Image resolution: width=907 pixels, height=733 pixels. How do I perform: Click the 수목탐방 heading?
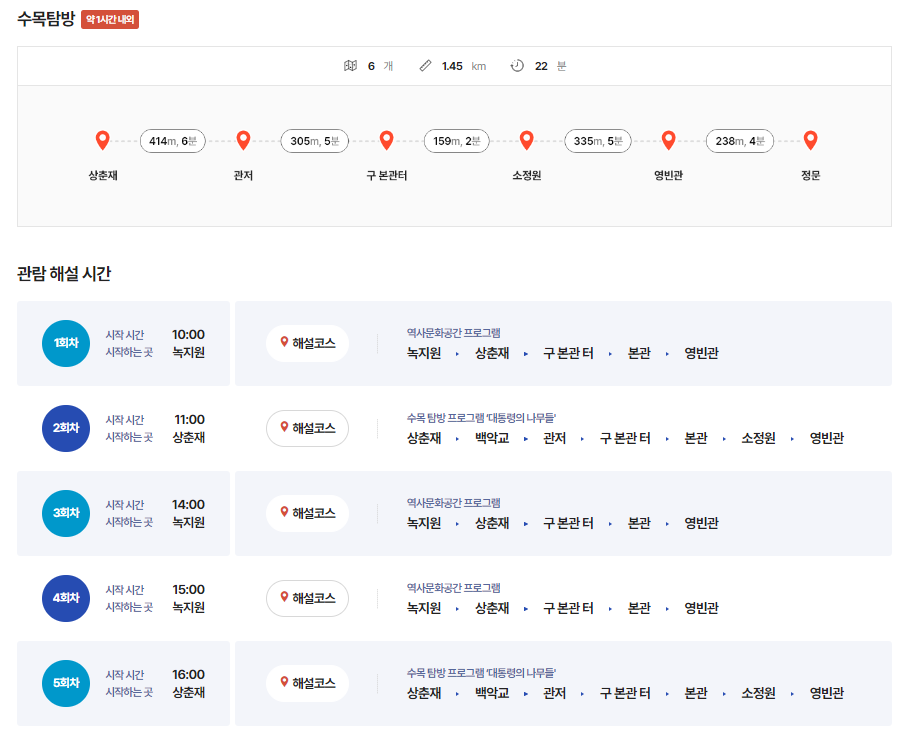[46, 19]
